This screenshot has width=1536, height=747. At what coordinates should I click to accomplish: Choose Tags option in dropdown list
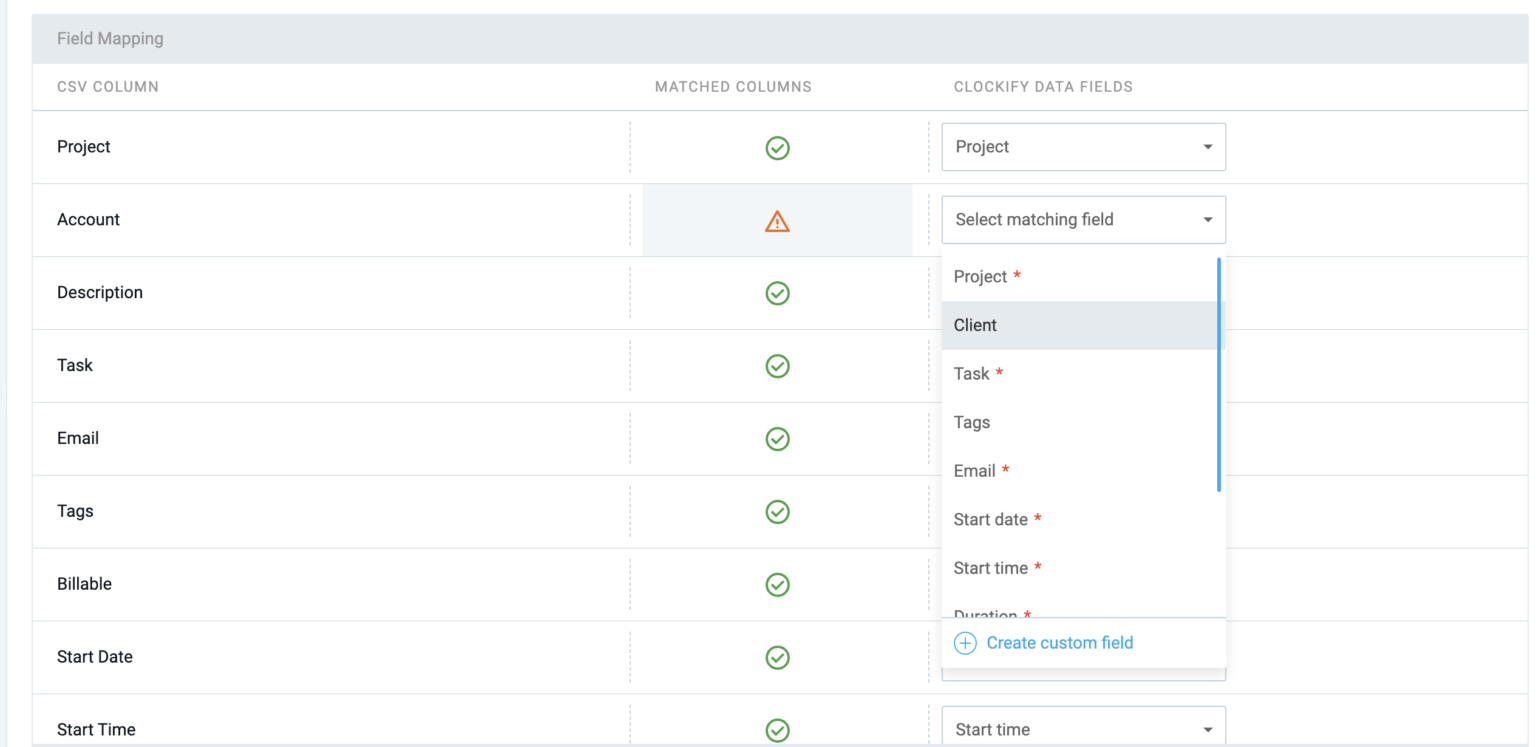click(1079, 422)
